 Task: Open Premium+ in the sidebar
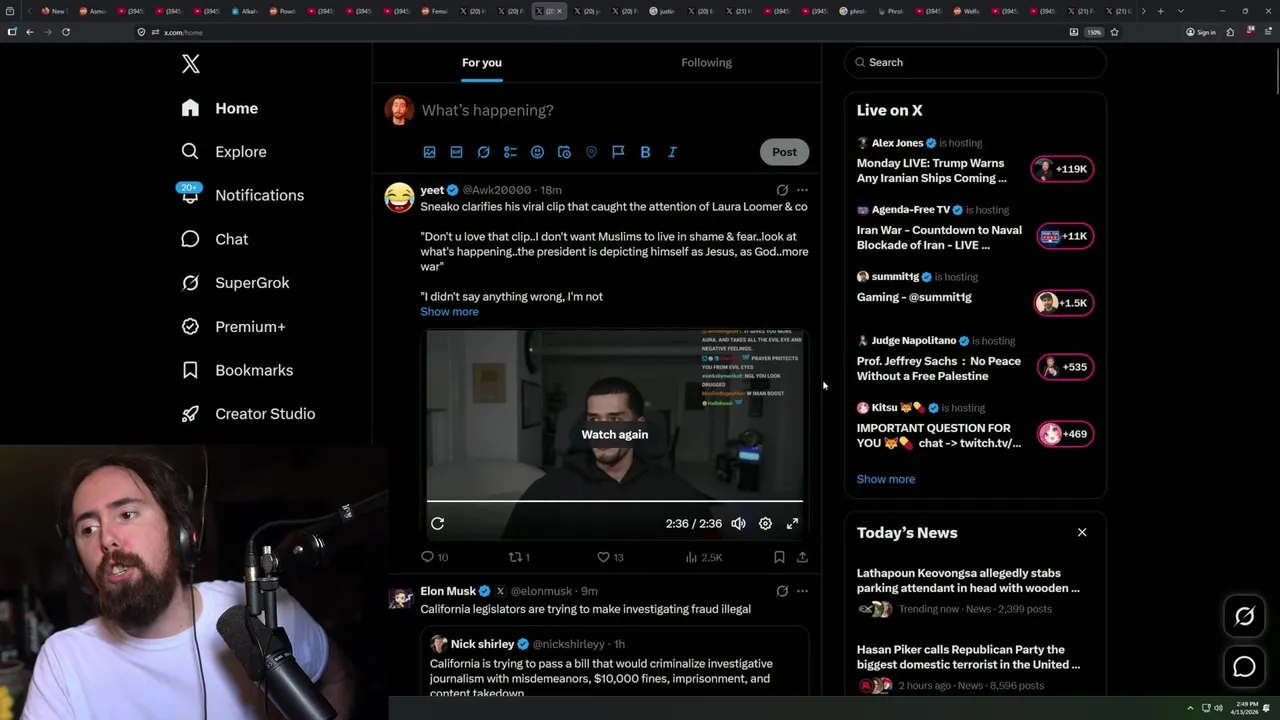(233, 326)
